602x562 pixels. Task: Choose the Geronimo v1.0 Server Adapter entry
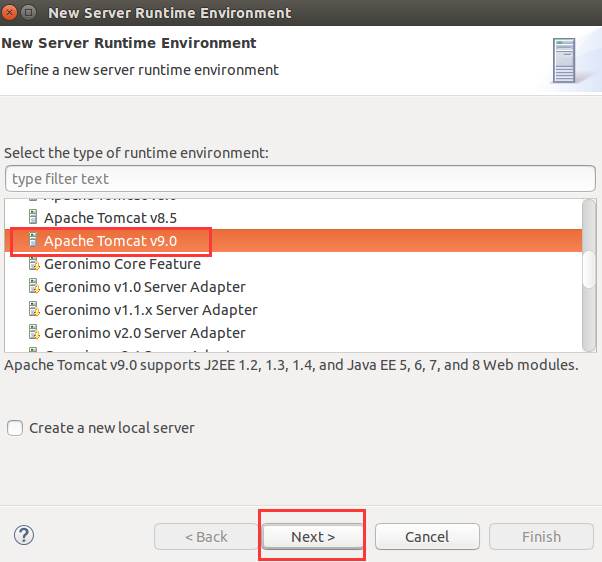[144, 287]
